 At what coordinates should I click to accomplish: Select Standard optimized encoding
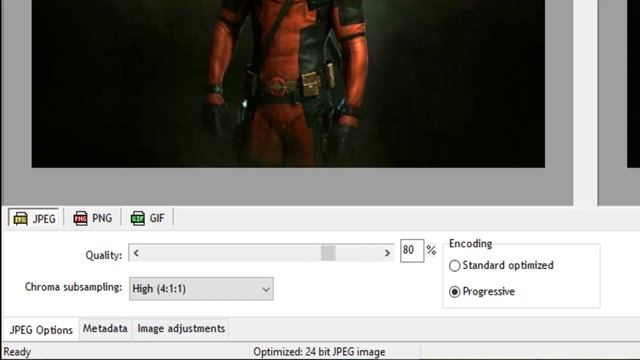[x=502, y=265]
